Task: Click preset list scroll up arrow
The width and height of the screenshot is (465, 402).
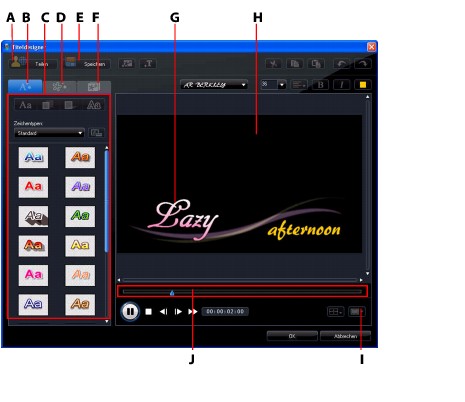Action: (x=107, y=148)
